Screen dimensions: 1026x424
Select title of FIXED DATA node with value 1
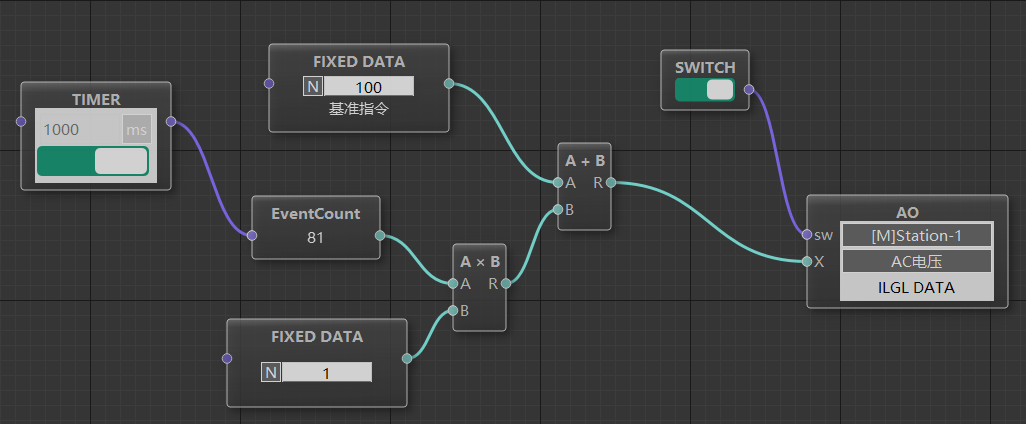coord(317,337)
